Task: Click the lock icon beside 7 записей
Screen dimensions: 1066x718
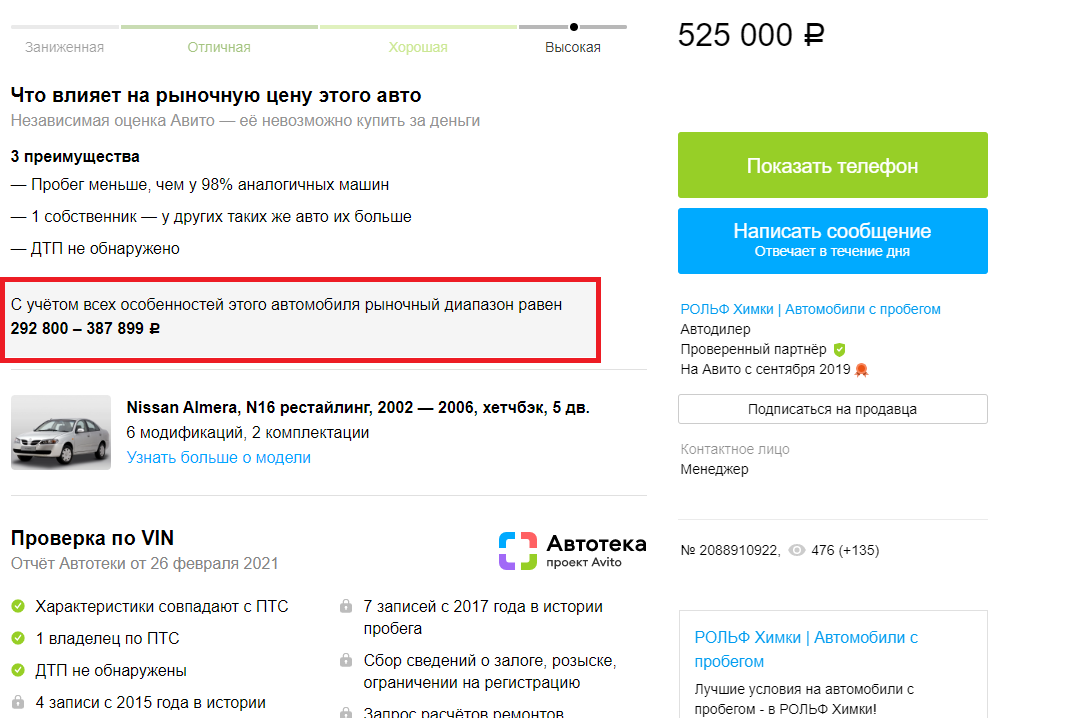Action: 346,605
